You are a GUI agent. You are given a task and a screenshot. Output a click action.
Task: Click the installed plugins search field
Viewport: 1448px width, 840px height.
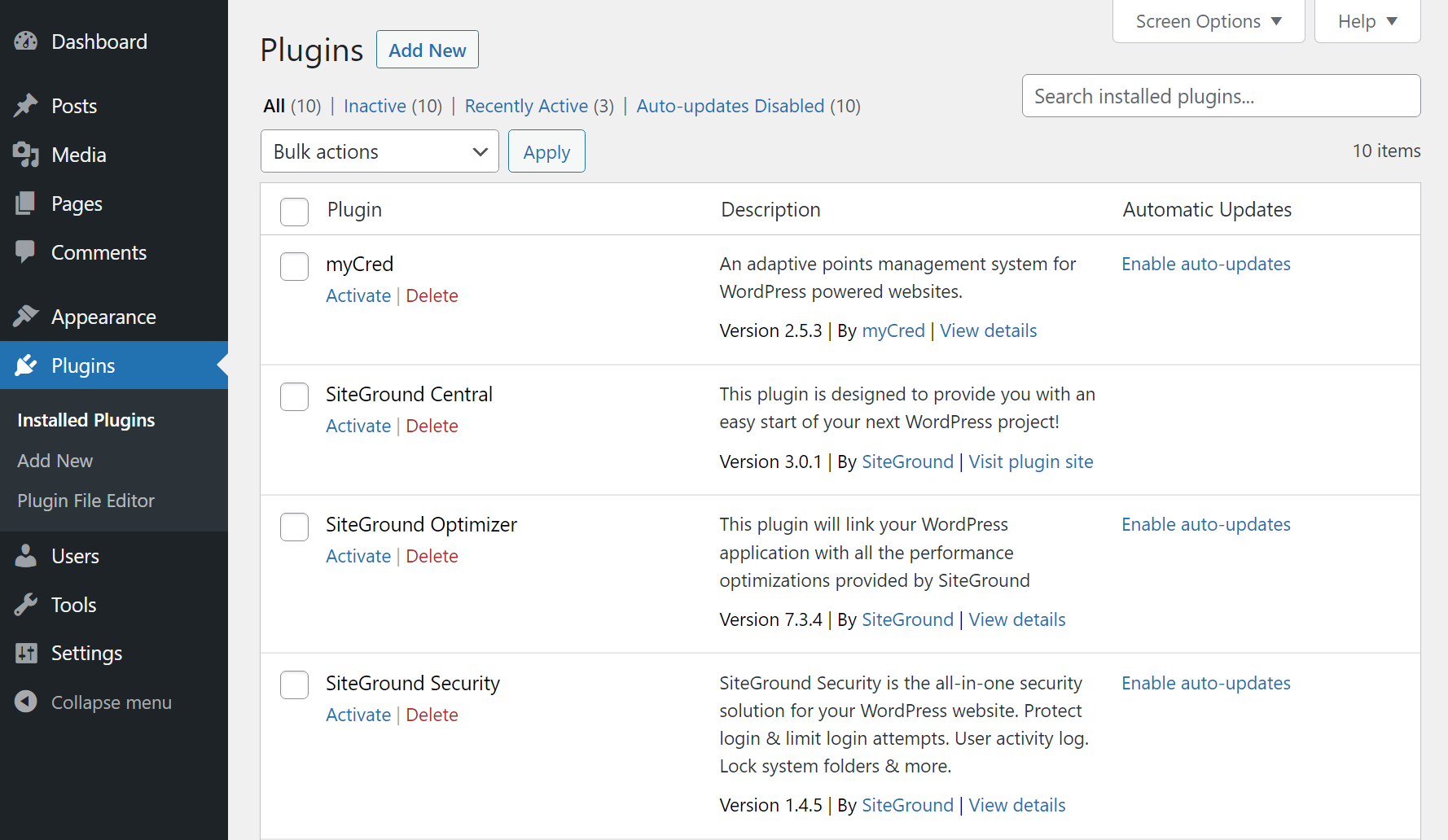(1220, 95)
